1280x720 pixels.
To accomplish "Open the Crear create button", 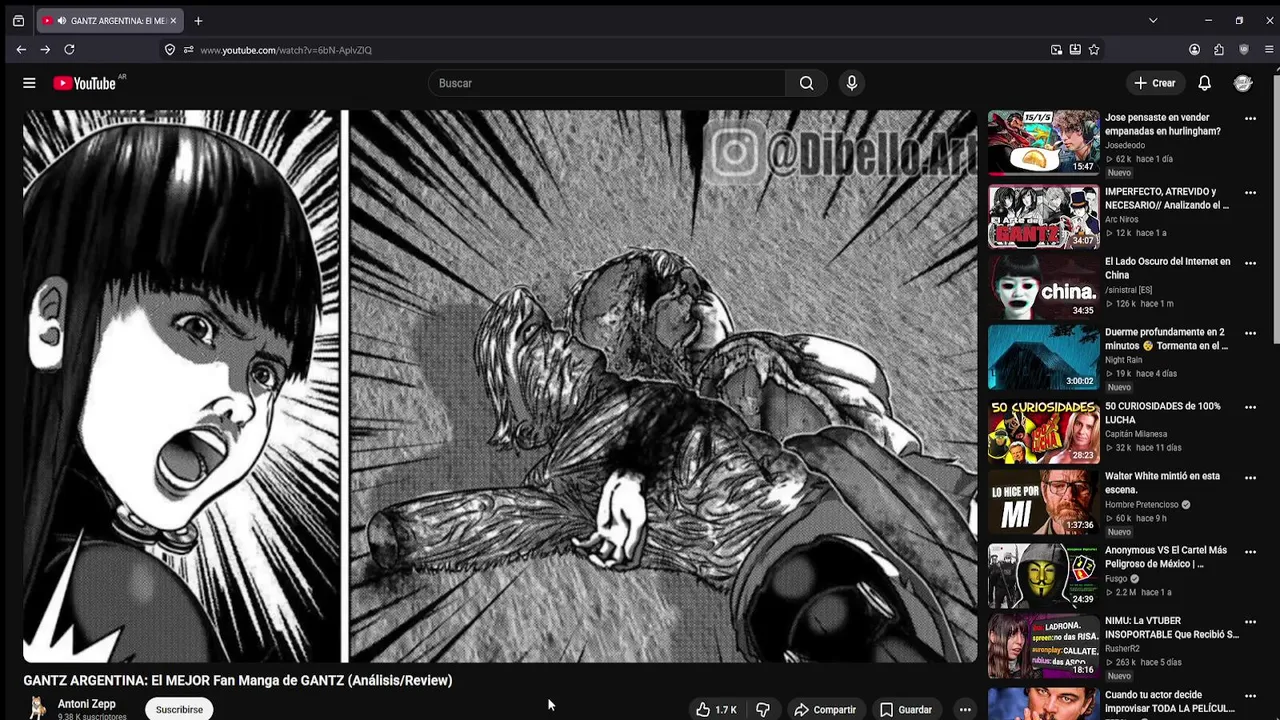I will [1154, 83].
